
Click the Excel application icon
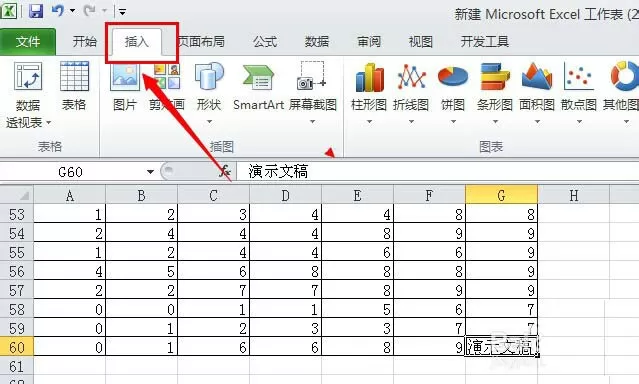tap(9, 10)
